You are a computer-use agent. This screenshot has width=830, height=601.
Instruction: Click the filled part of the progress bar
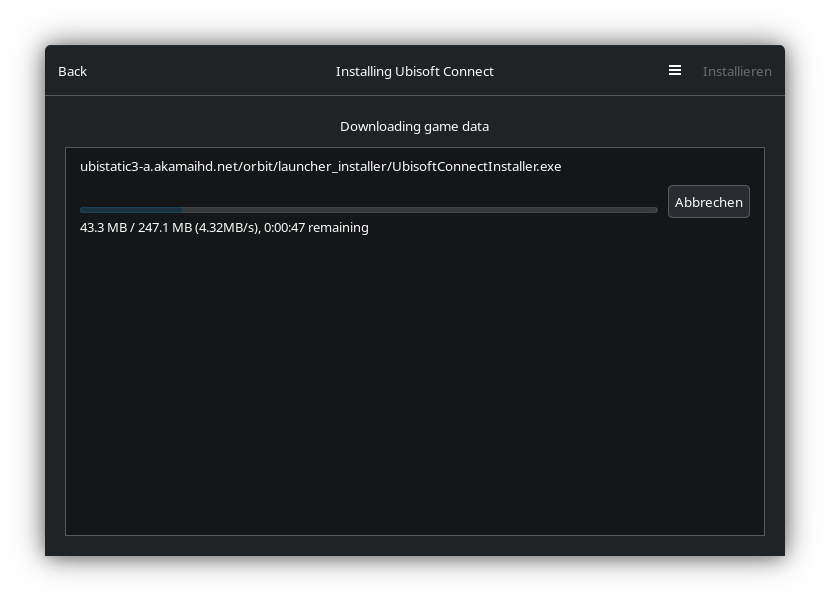coord(130,210)
